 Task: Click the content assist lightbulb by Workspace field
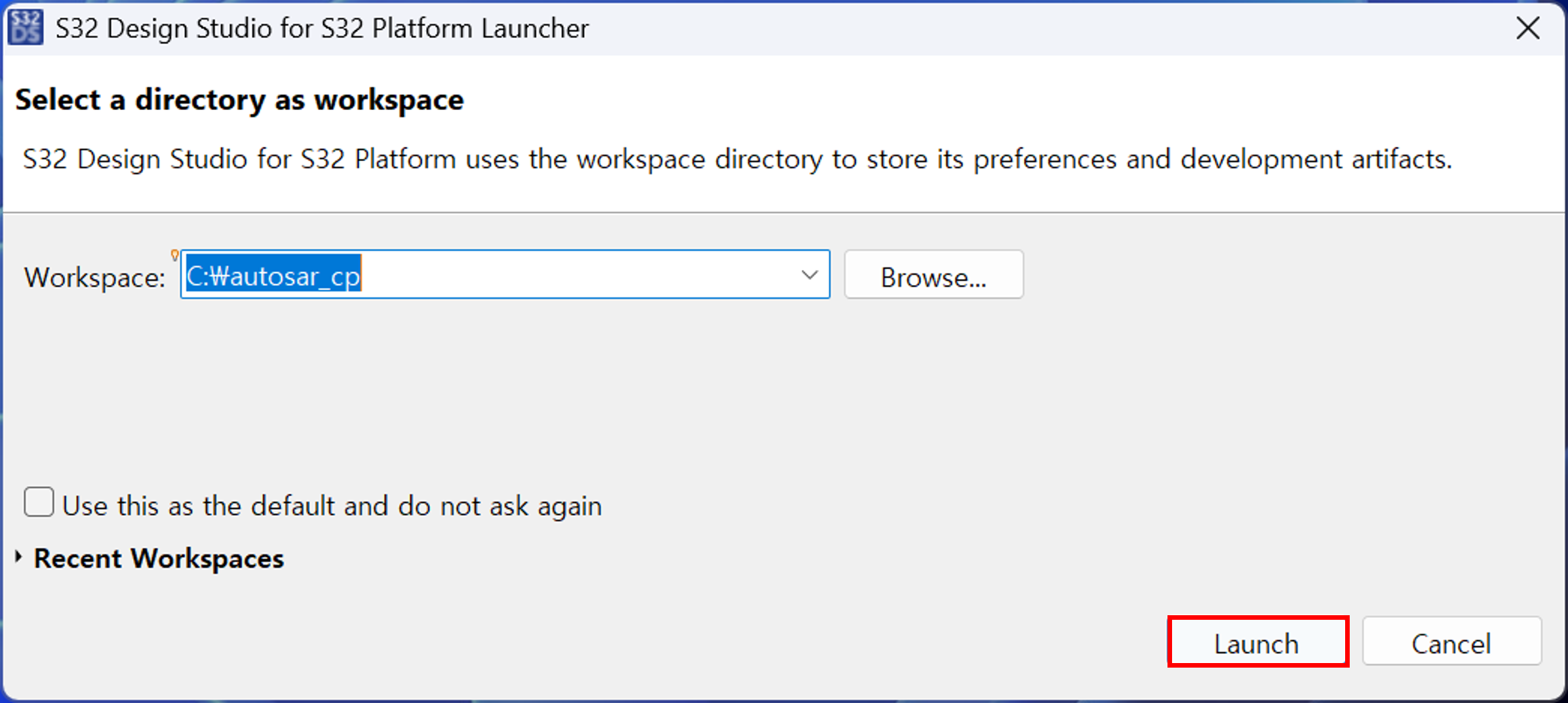coord(174,256)
